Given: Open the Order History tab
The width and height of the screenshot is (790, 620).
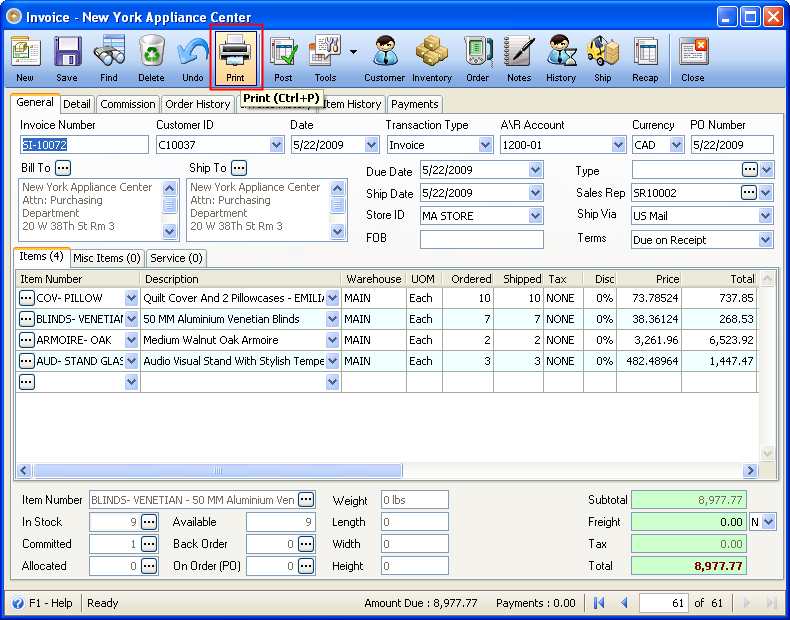Looking at the screenshot, I should [198, 104].
